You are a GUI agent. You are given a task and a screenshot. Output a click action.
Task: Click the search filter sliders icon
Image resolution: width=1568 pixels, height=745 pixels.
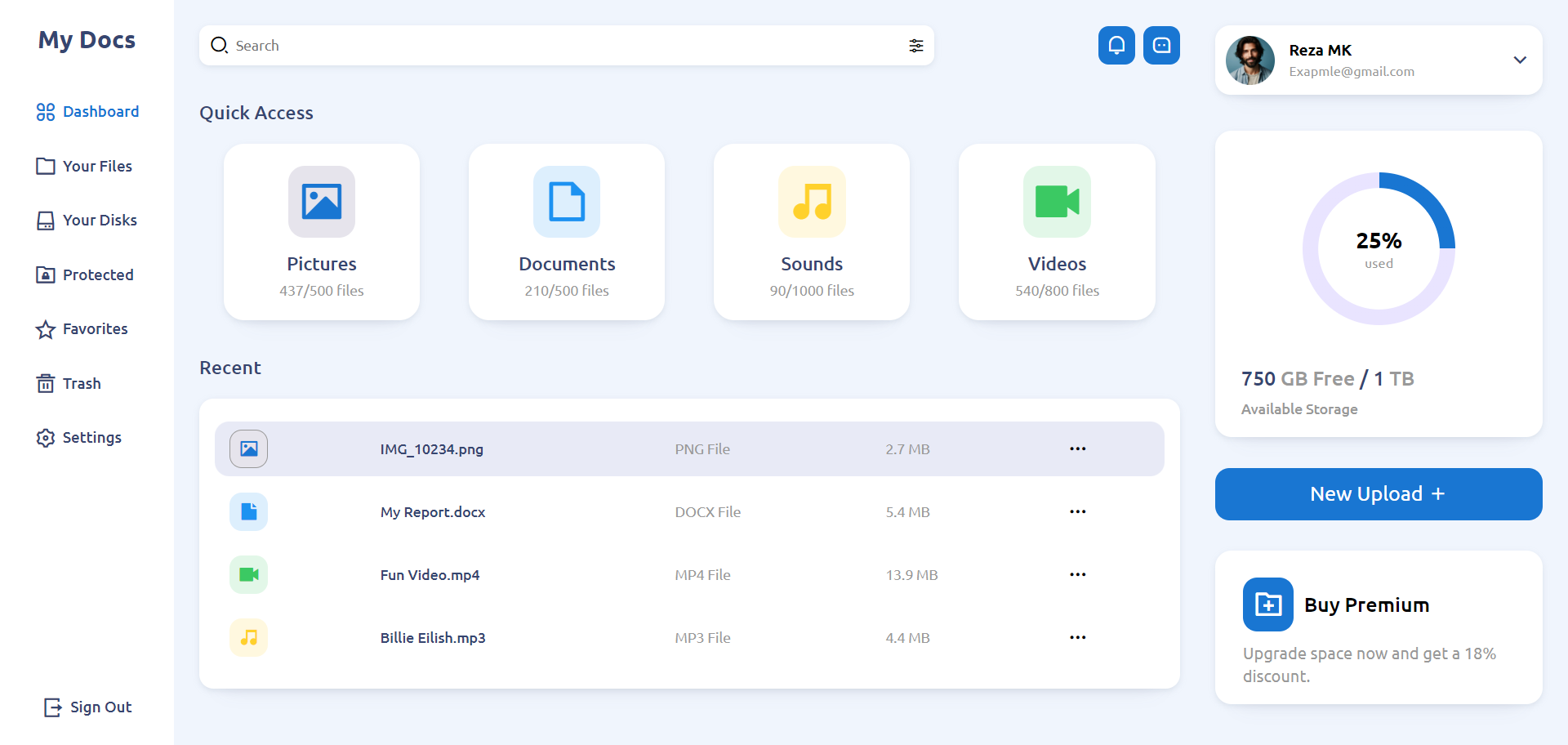pos(916,46)
